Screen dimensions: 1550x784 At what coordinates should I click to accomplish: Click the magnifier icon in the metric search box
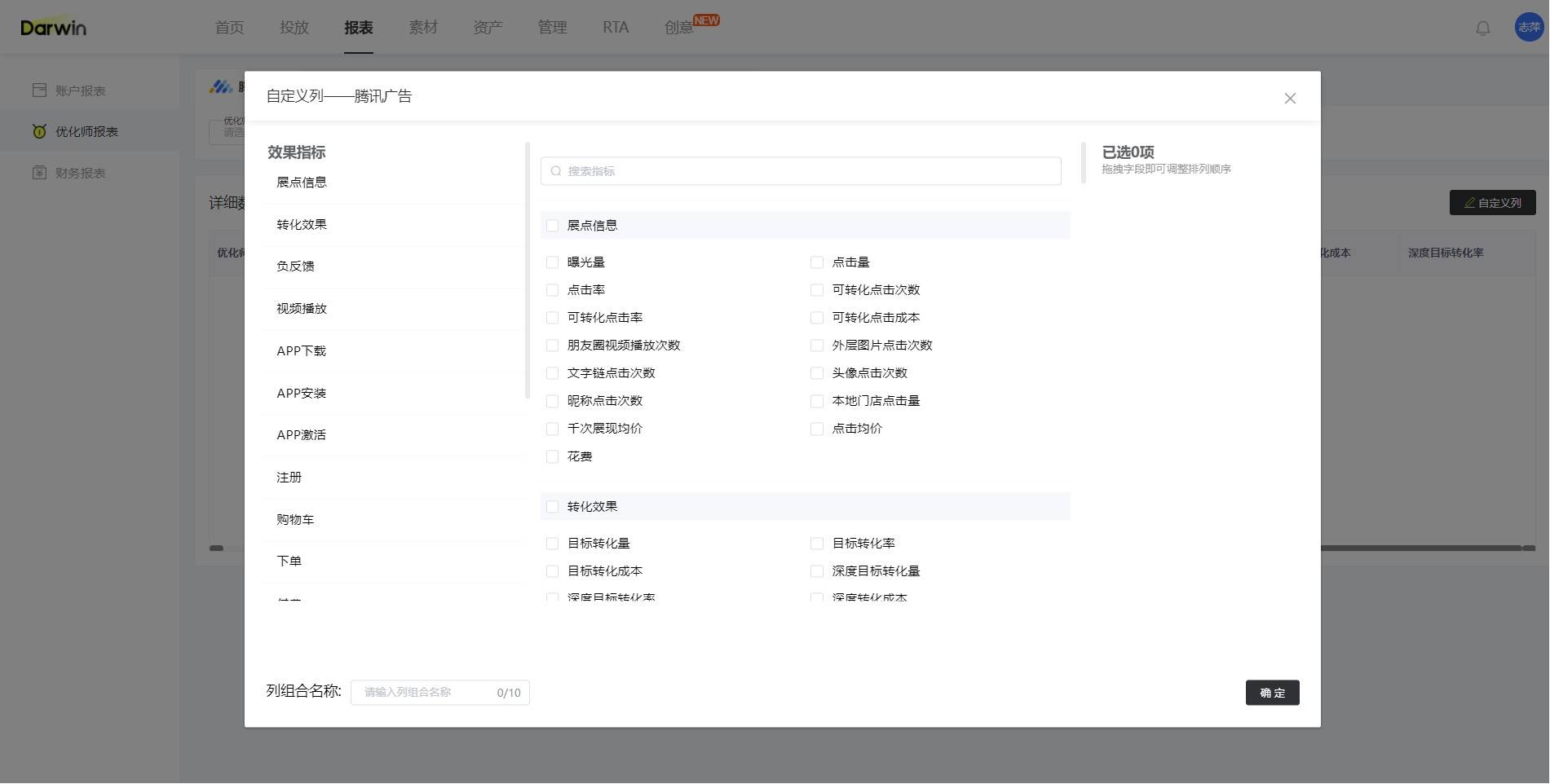[x=556, y=171]
